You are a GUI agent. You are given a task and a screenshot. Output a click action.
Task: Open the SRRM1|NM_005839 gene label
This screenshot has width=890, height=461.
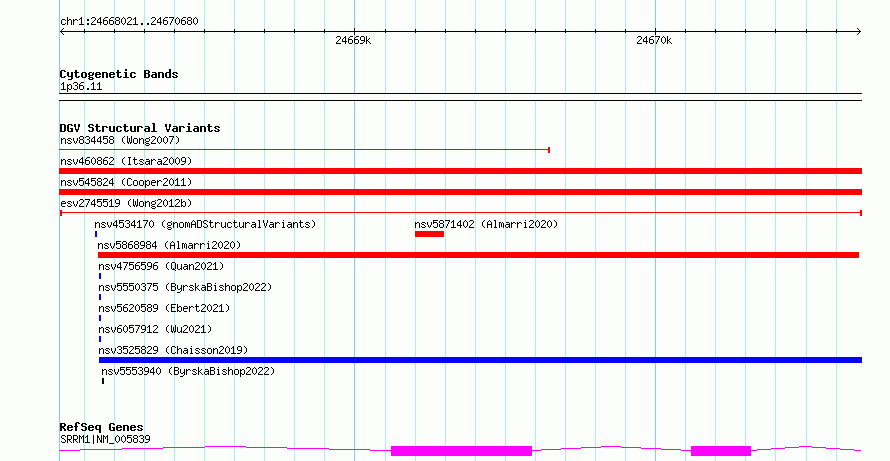(x=105, y=439)
